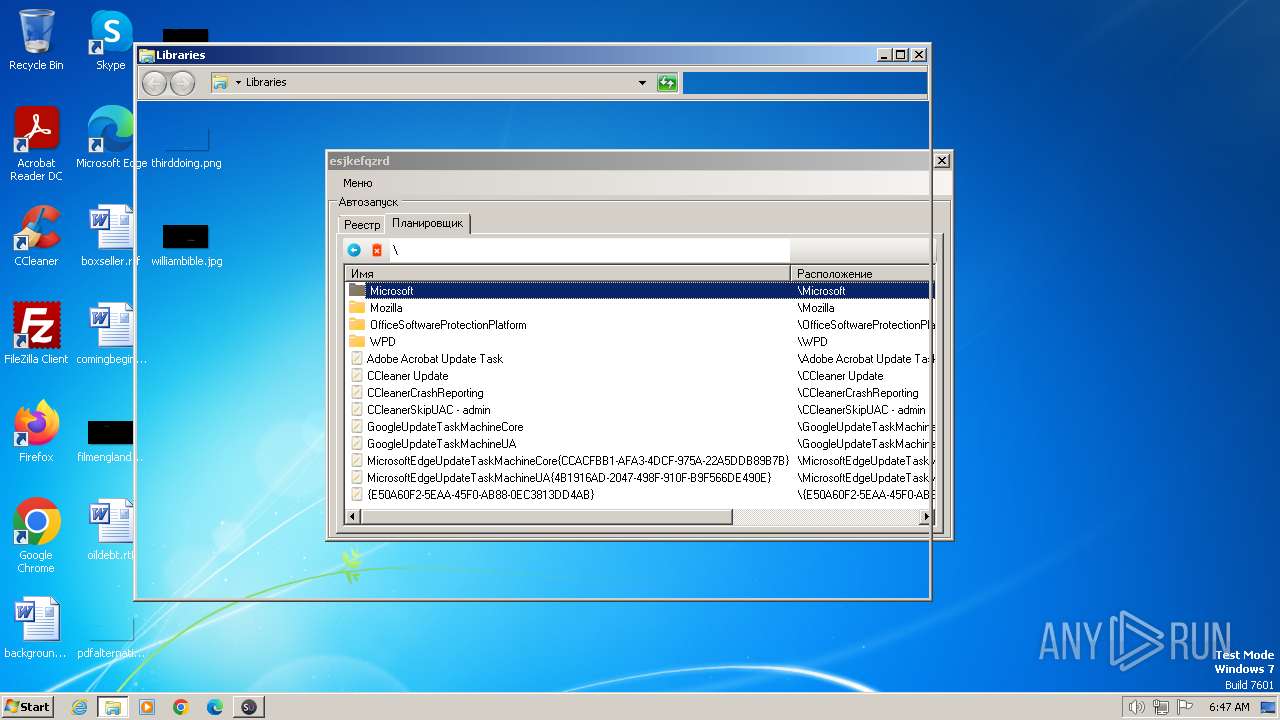Click the path field showing backslash
This screenshot has height=720, width=1280.
tap(590, 250)
